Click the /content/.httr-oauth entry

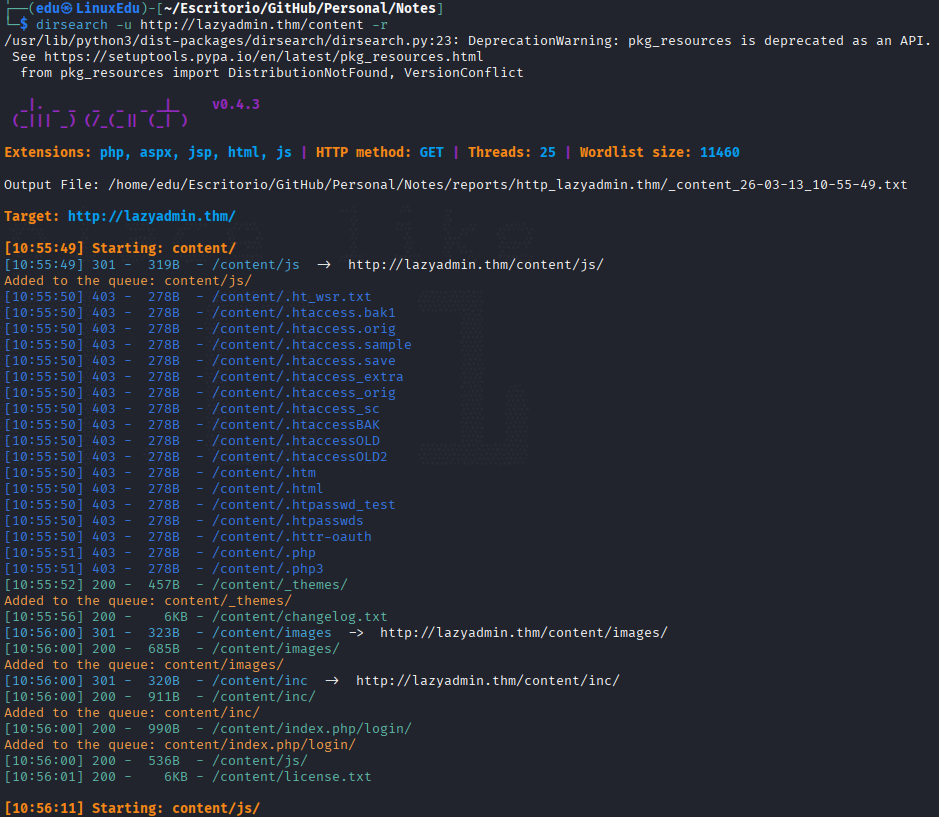click(x=292, y=537)
